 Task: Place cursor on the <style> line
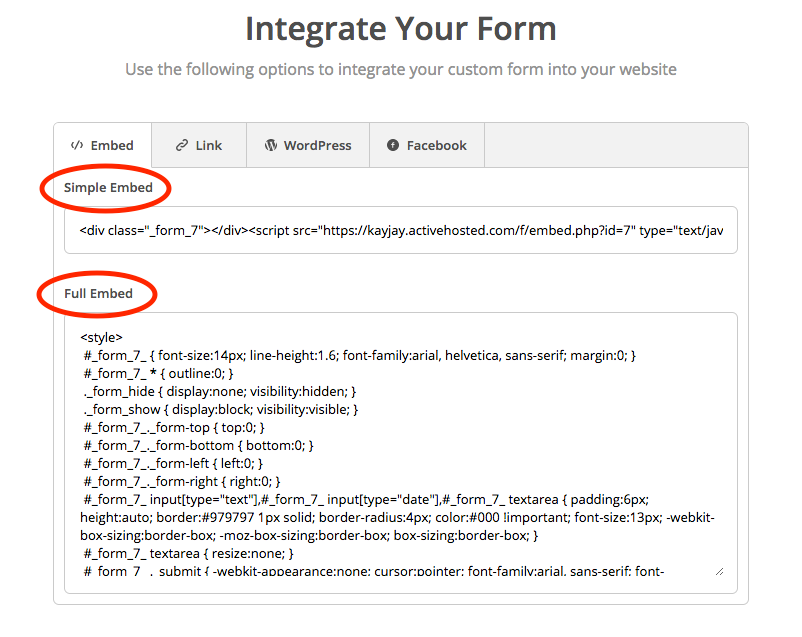coord(101,337)
